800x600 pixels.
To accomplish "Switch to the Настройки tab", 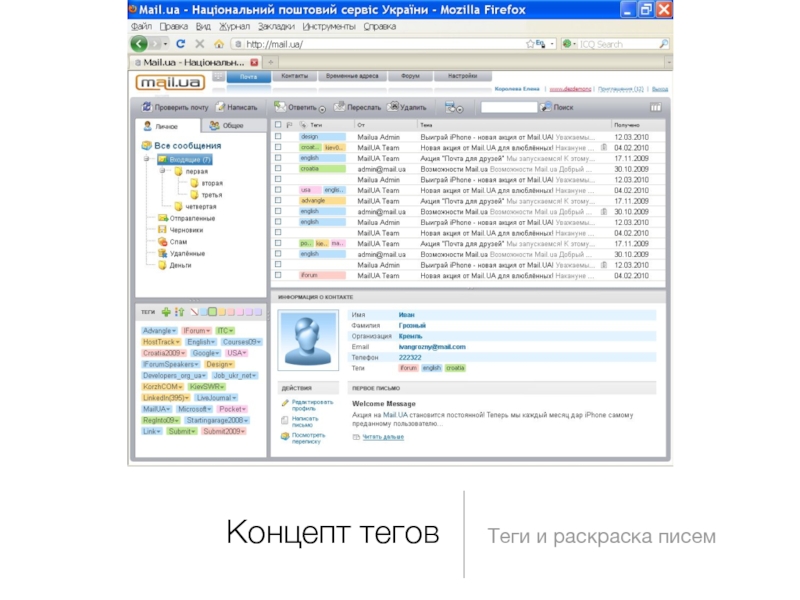I will click(462, 76).
